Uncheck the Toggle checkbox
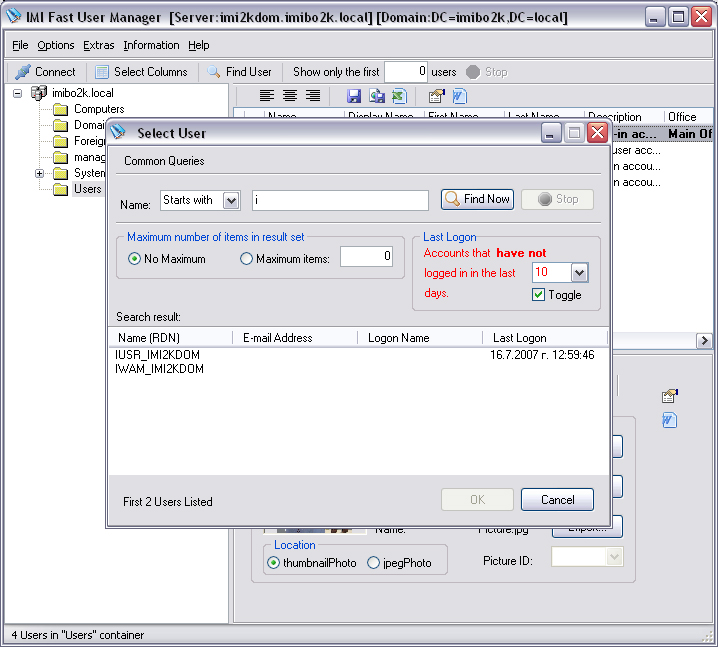 coord(538,294)
